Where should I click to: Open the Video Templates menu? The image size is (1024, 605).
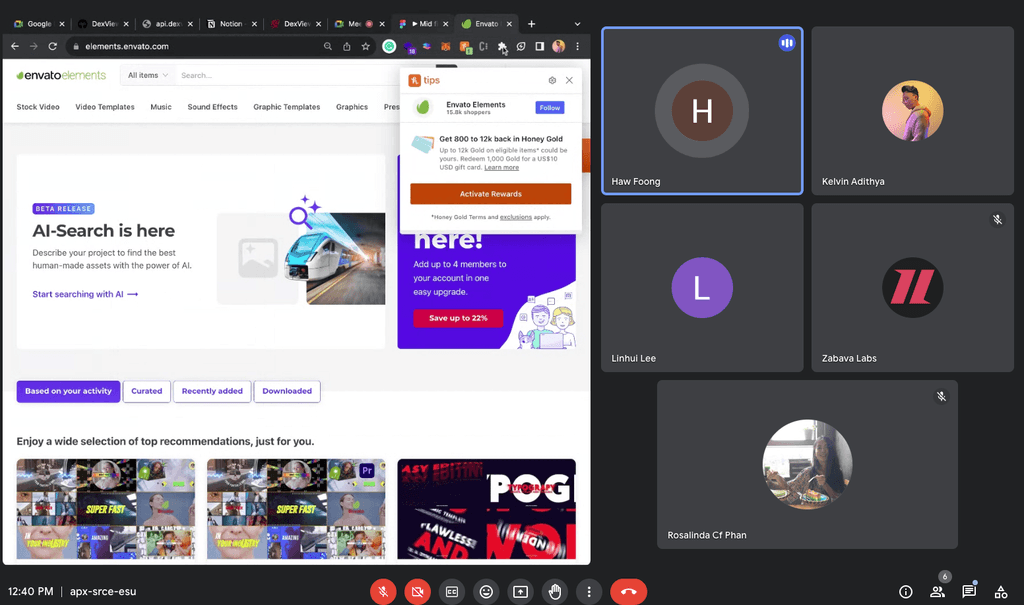pyautogui.click(x=104, y=106)
